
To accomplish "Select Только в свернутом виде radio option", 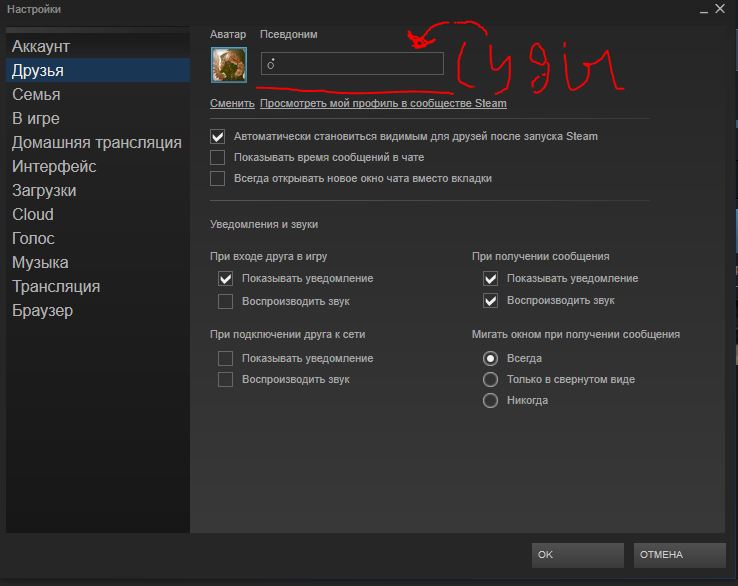I will click(x=490, y=379).
